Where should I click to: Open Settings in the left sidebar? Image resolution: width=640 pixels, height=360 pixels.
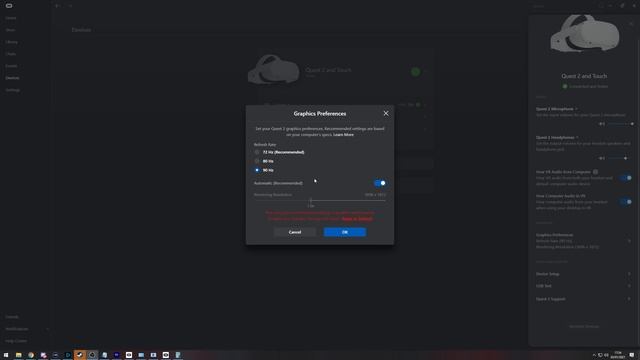click(x=12, y=90)
